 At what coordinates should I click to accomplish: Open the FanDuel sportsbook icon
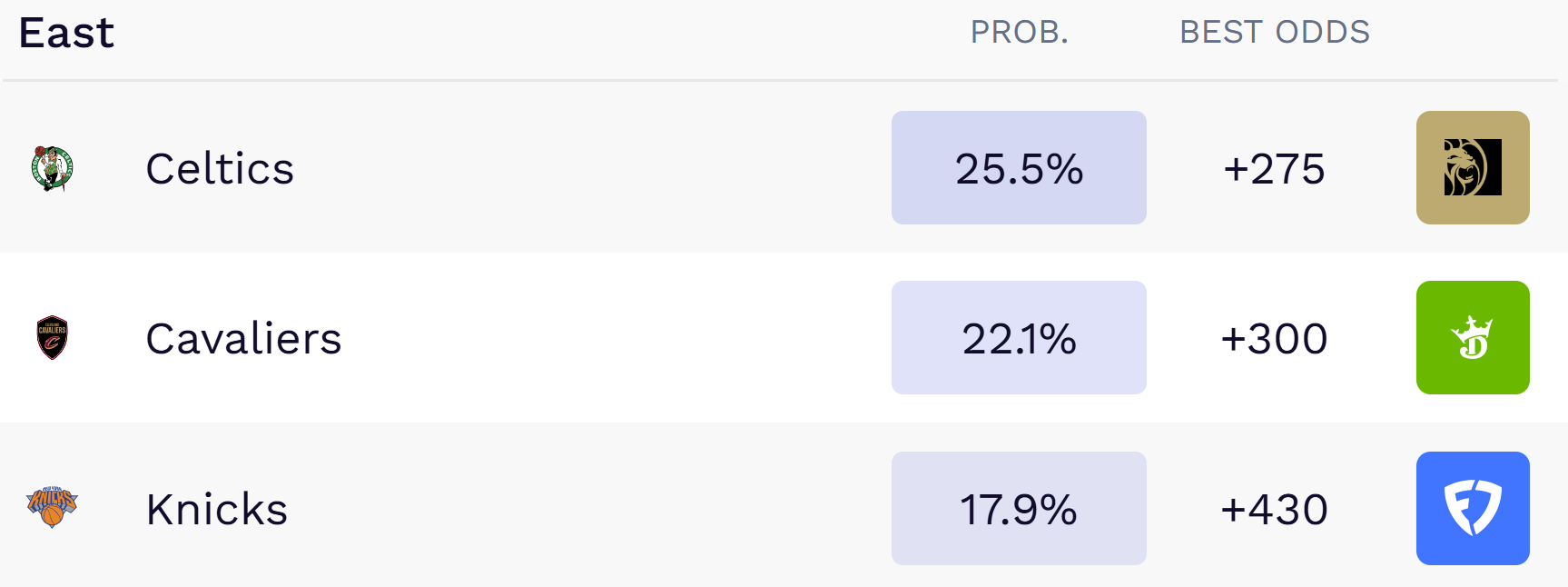point(1472,508)
